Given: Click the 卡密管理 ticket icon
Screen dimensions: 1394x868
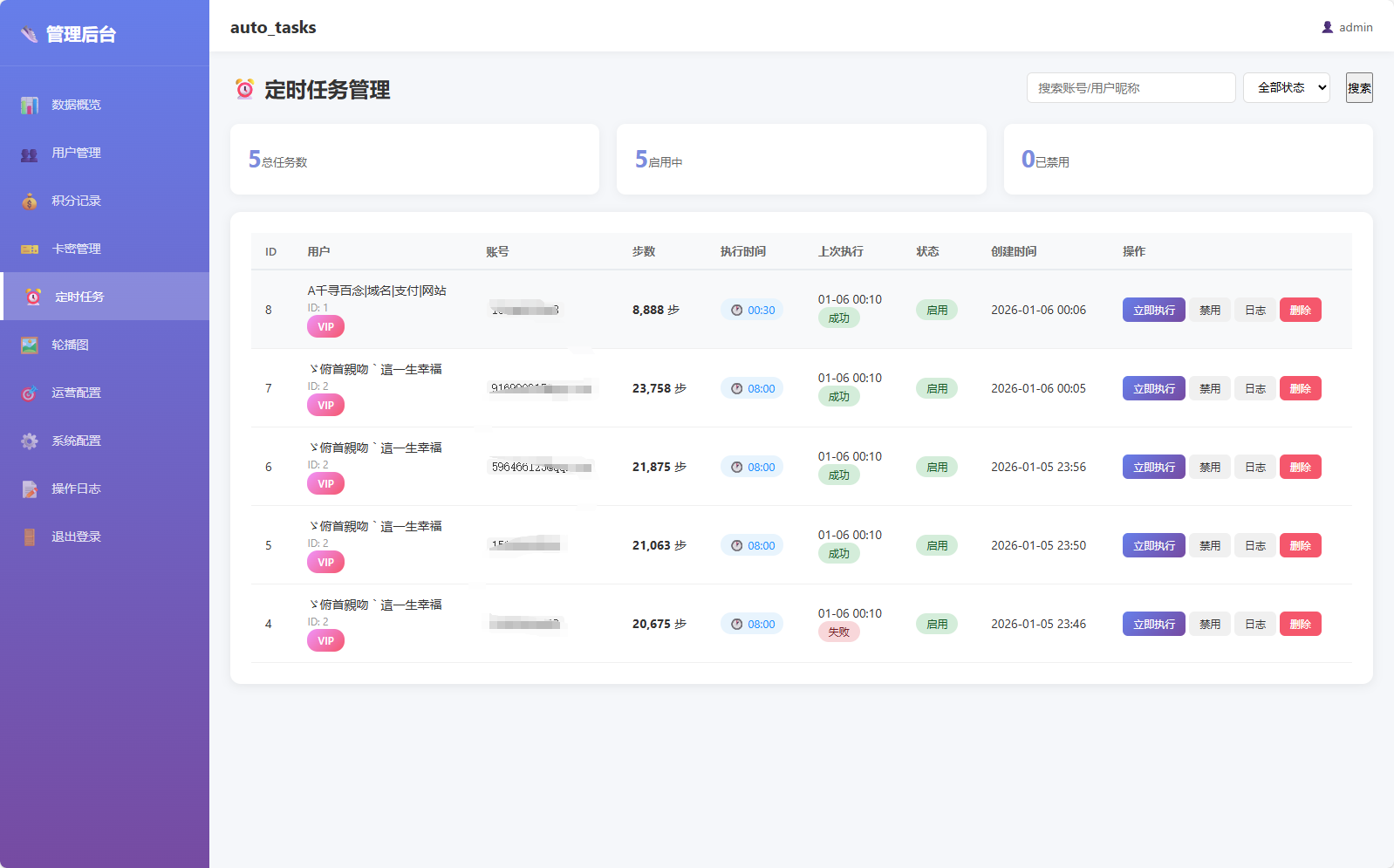Looking at the screenshot, I should 30,249.
